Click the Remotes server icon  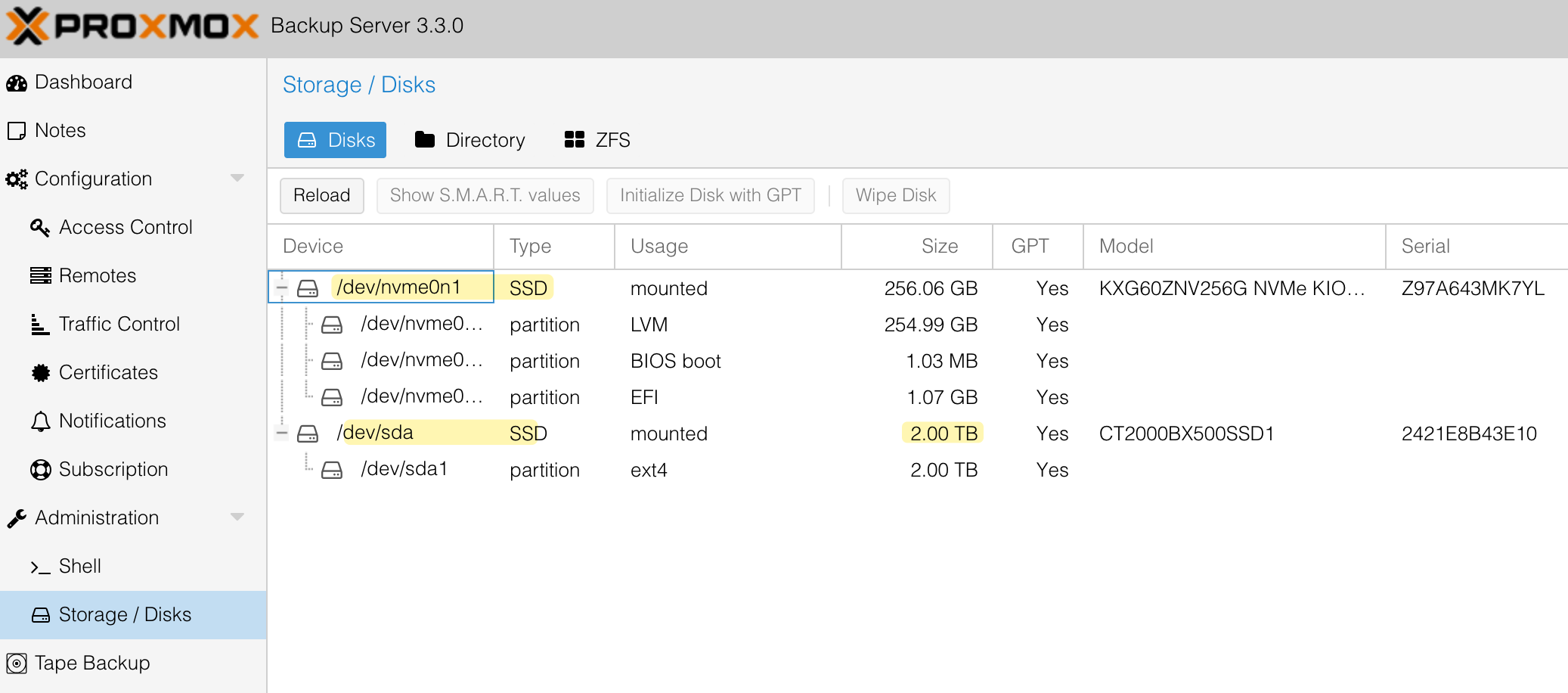(40, 276)
